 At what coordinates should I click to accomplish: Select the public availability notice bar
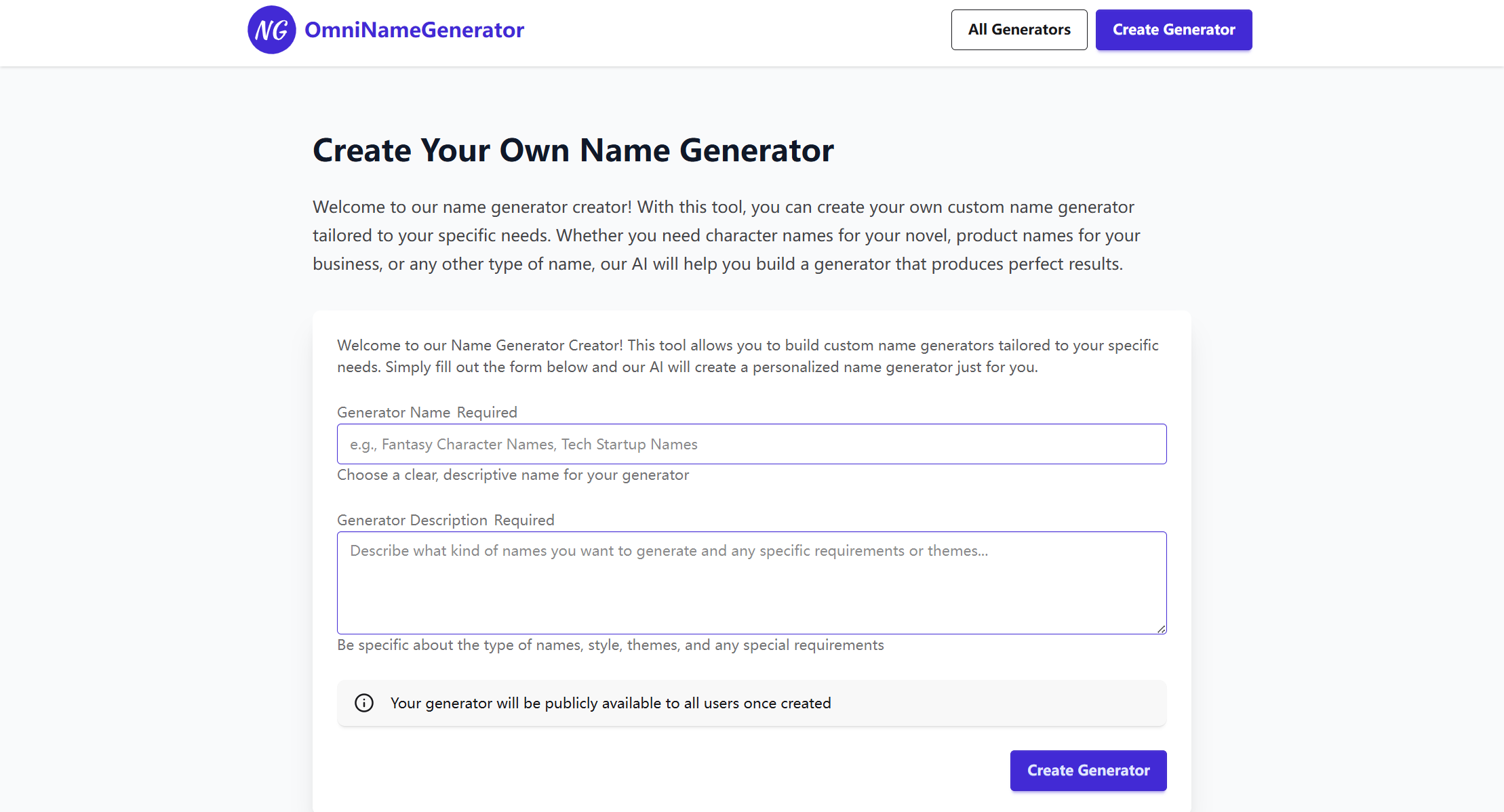pyautogui.click(x=751, y=703)
